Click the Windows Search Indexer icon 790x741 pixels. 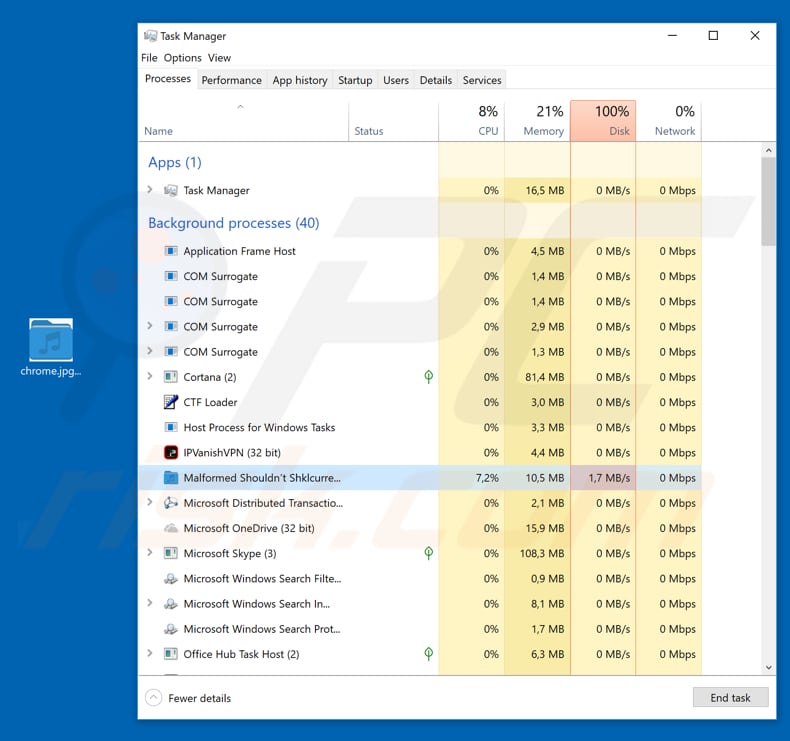pos(171,603)
